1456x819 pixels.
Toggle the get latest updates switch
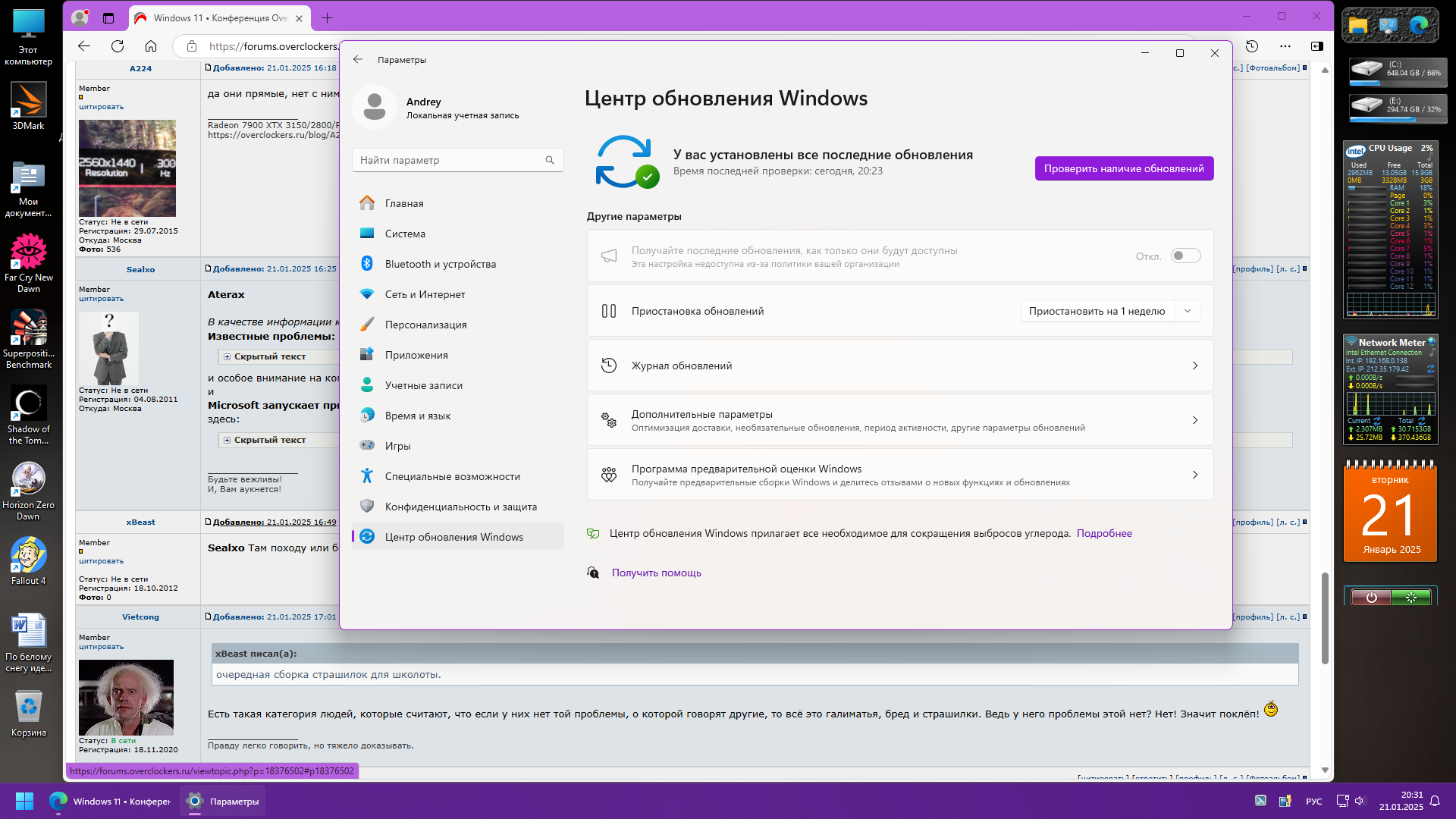pos(1185,256)
